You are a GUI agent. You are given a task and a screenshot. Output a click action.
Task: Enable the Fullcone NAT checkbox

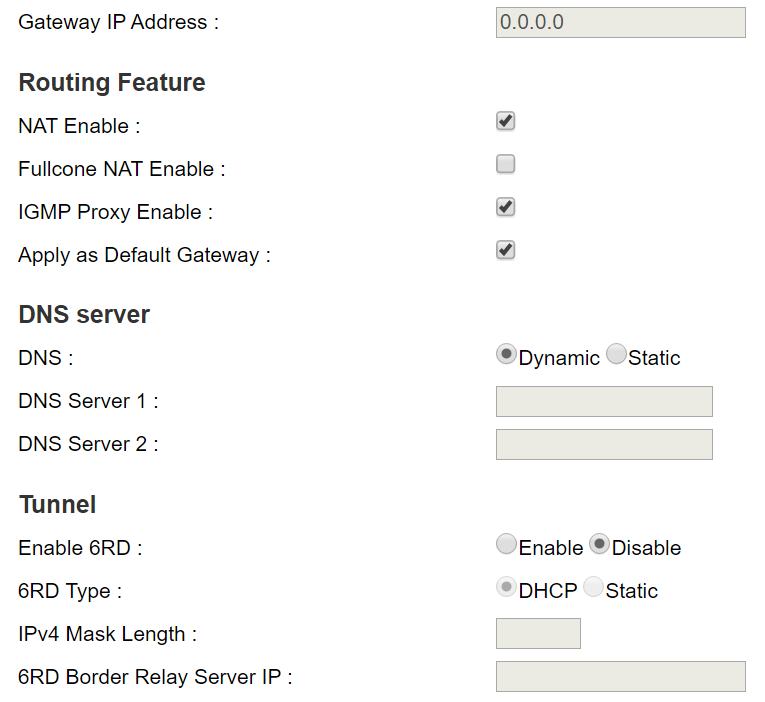pyautogui.click(x=506, y=165)
